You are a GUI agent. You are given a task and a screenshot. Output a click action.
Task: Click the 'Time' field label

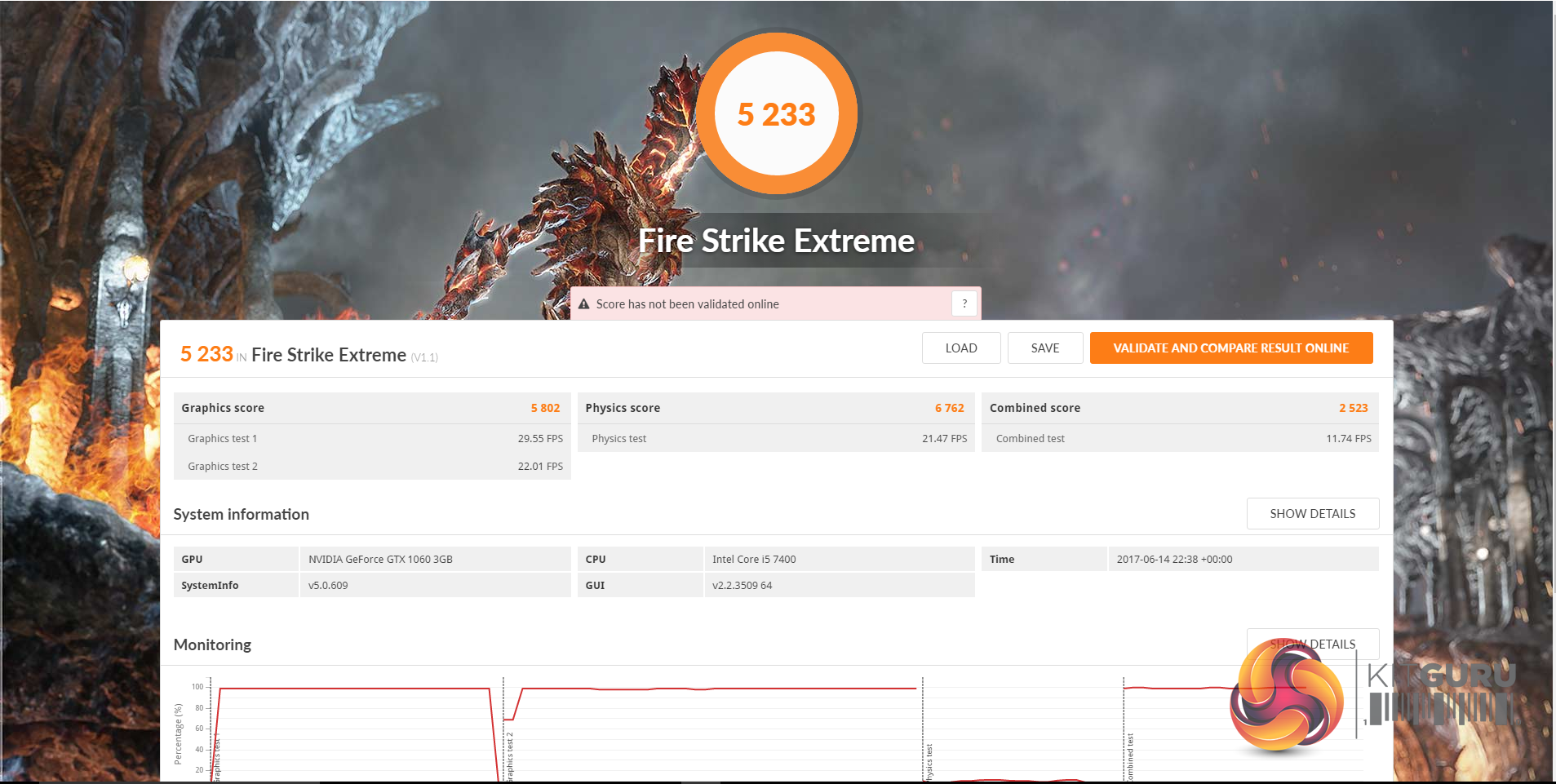tap(1002, 559)
